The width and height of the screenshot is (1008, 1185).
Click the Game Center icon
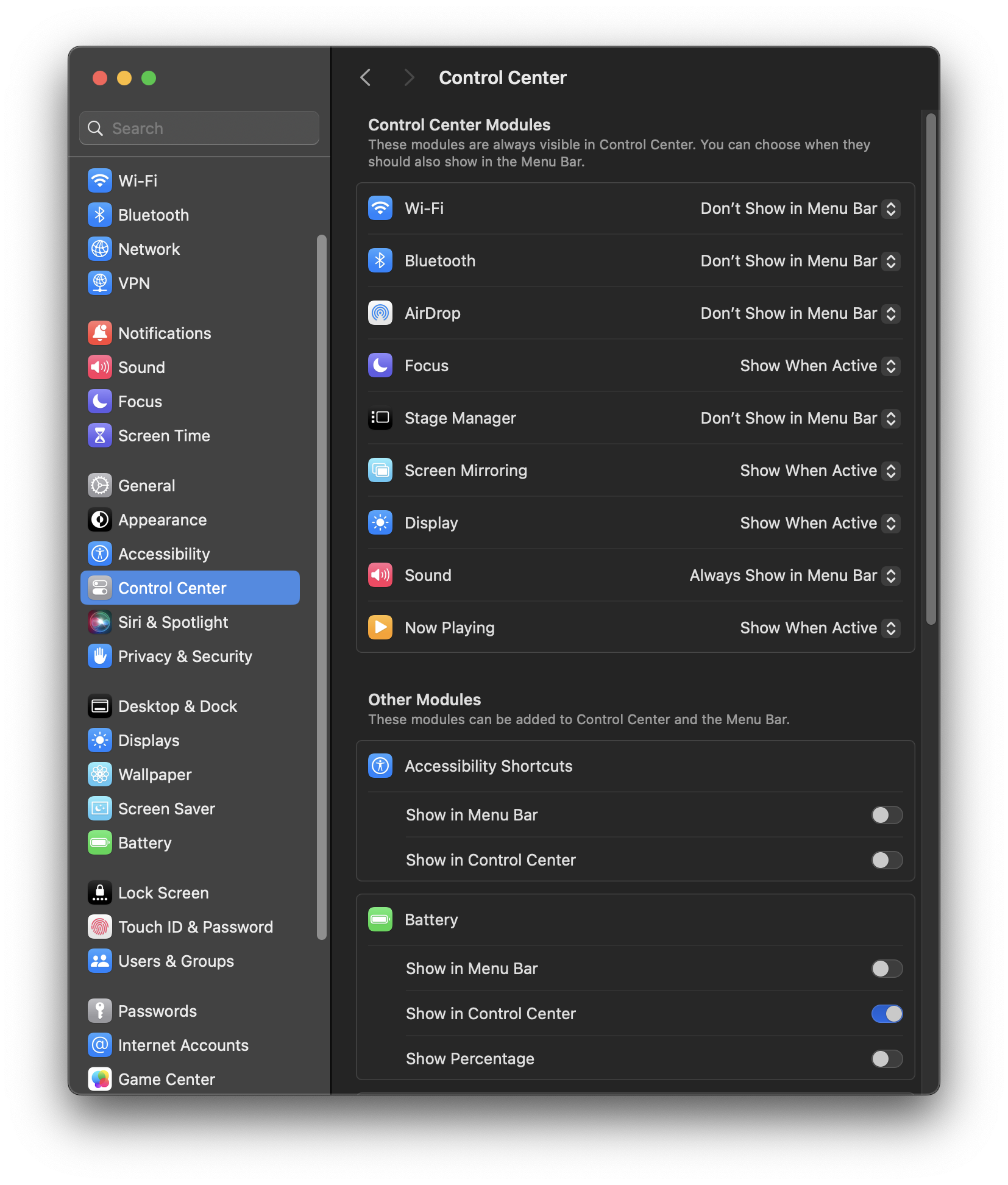[100, 1079]
